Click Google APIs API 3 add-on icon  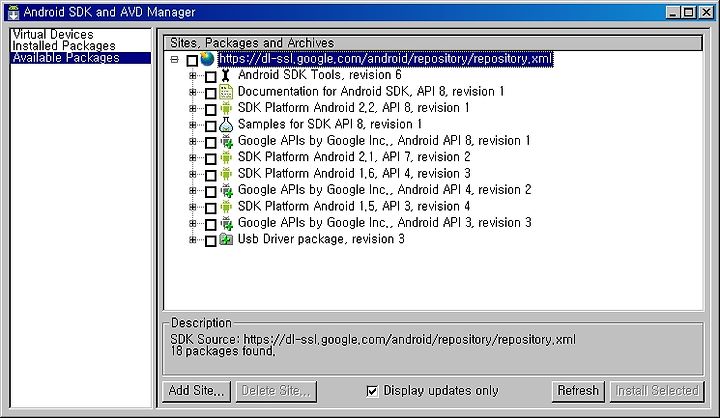(x=226, y=223)
